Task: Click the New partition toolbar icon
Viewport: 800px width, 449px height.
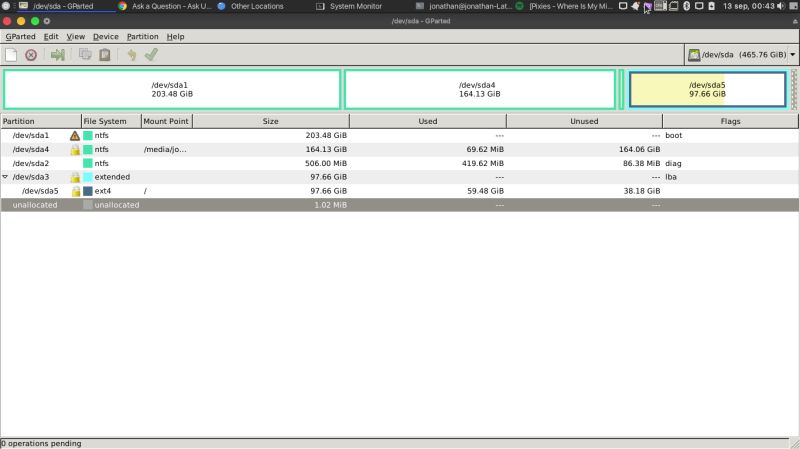Action: pyautogui.click(x=11, y=55)
